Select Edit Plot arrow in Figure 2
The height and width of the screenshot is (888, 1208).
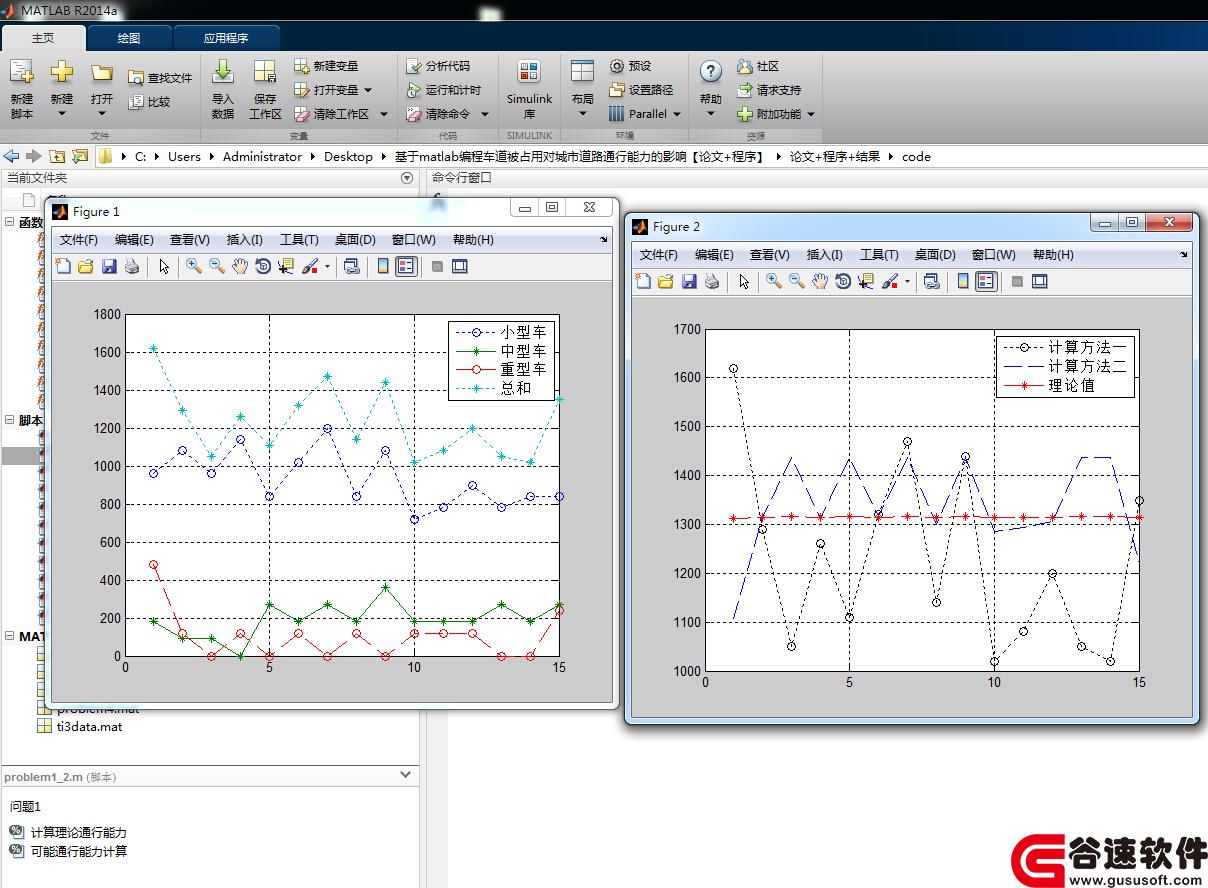coord(744,282)
